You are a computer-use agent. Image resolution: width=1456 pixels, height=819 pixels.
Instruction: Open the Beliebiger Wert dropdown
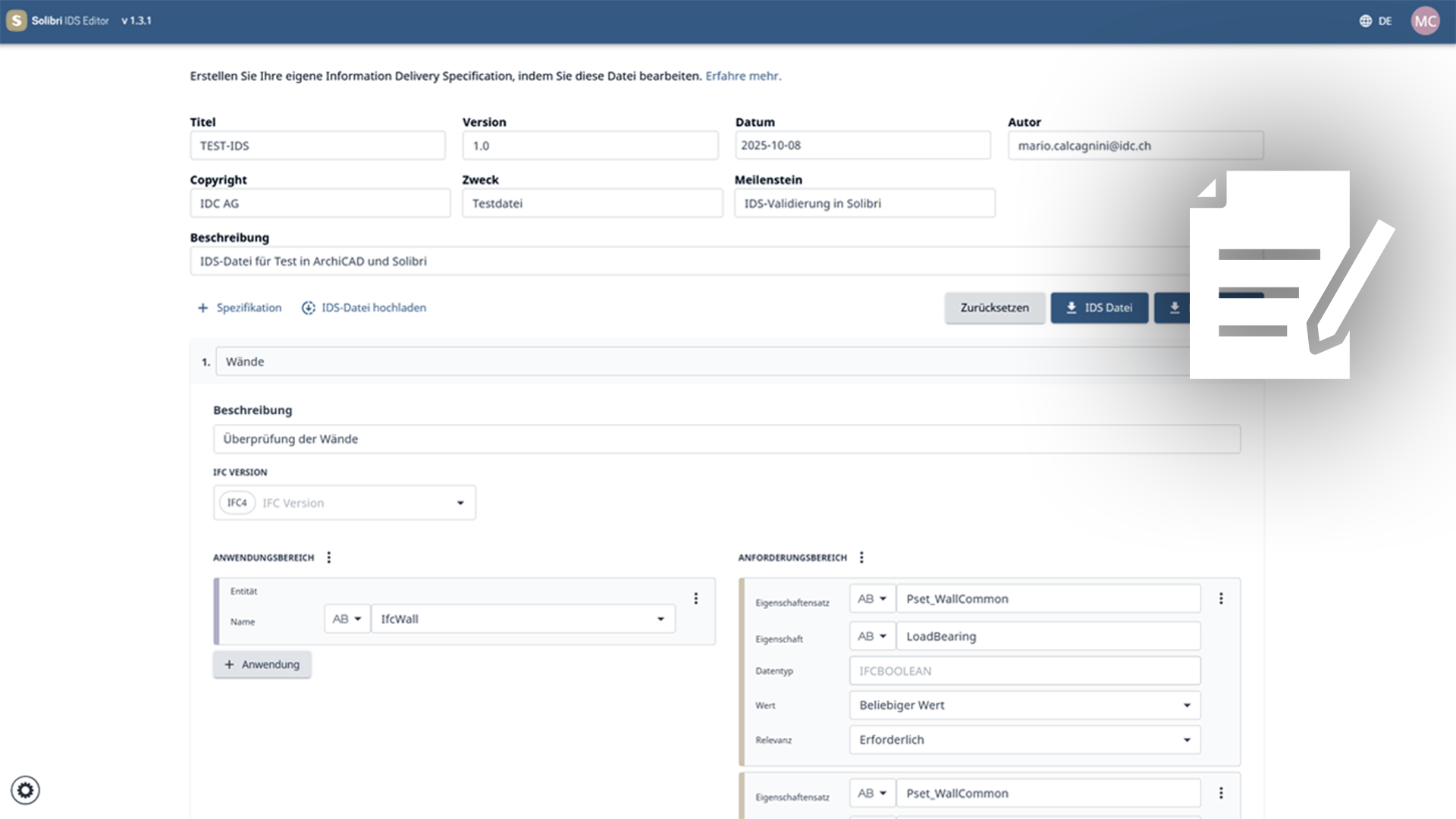[x=1187, y=705]
